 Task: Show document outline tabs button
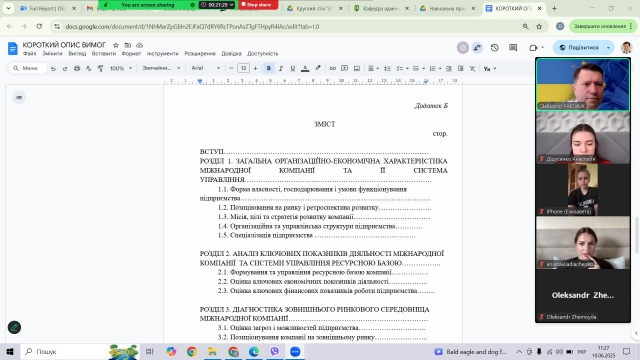coord(19,97)
